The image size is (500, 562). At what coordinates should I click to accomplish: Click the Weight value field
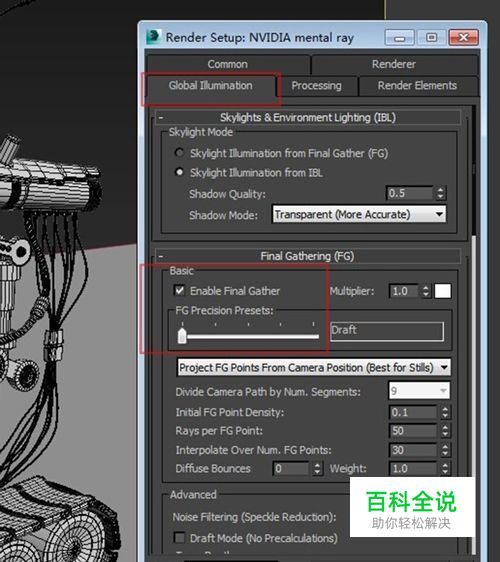pyautogui.click(x=413, y=468)
